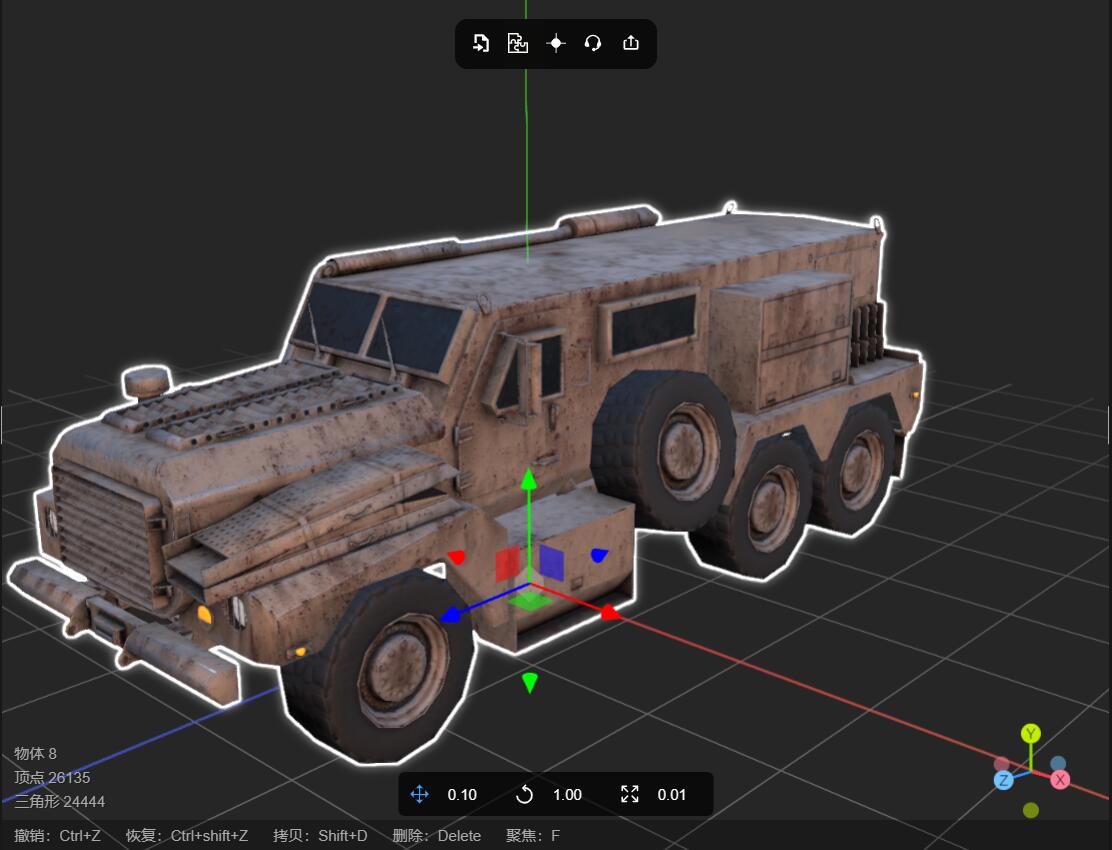
Task: Open the plugin puzzle icon in top toolbar
Action: (x=518, y=43)
